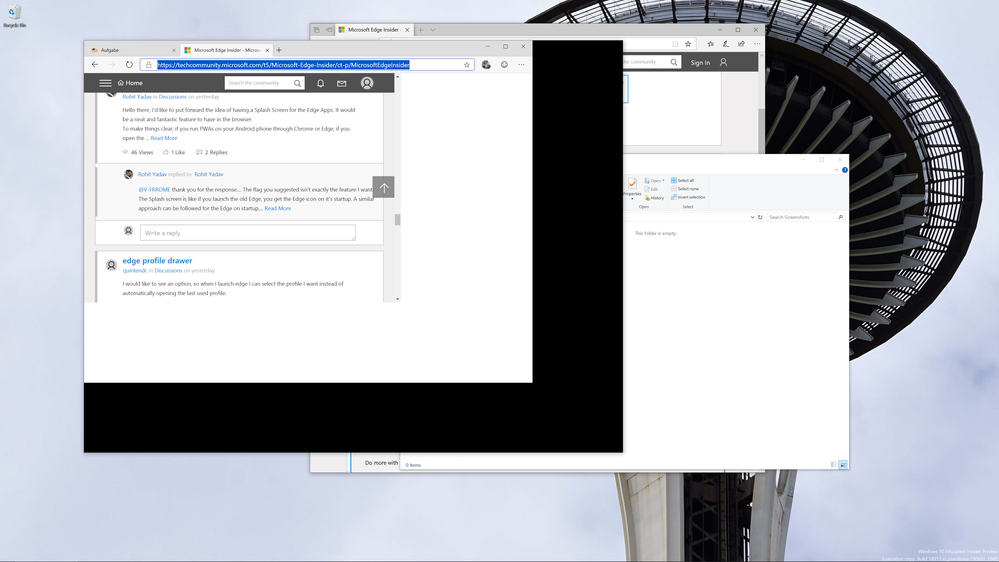Open the tab list chevron in back Edge
999x562 pixels.
coord(433,29)
